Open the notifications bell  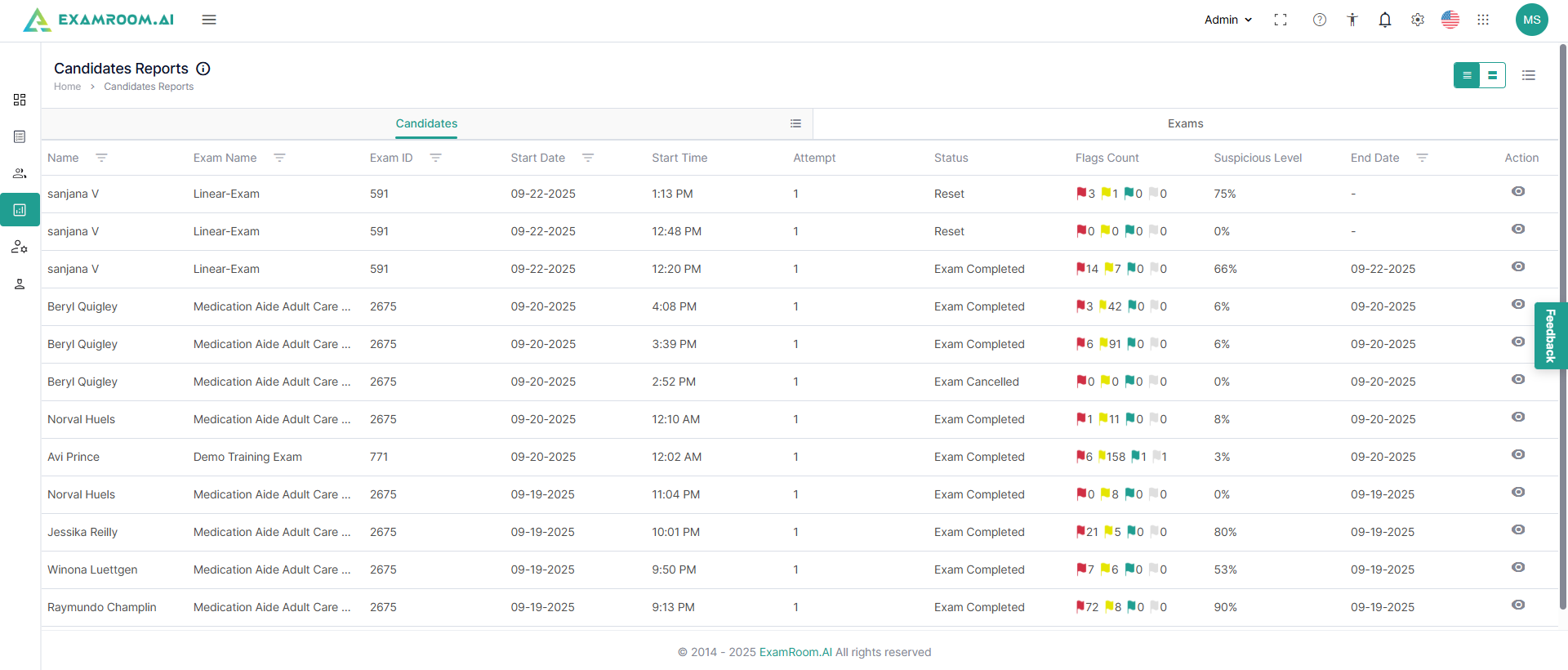coord(1385,20)
